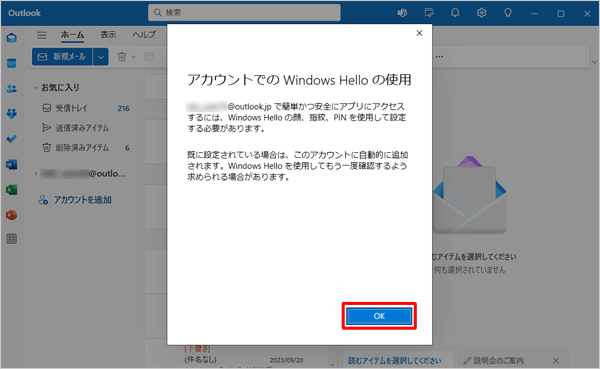
Task: Open the 新規メール dropdown arrow
Action: click(101, 57)
